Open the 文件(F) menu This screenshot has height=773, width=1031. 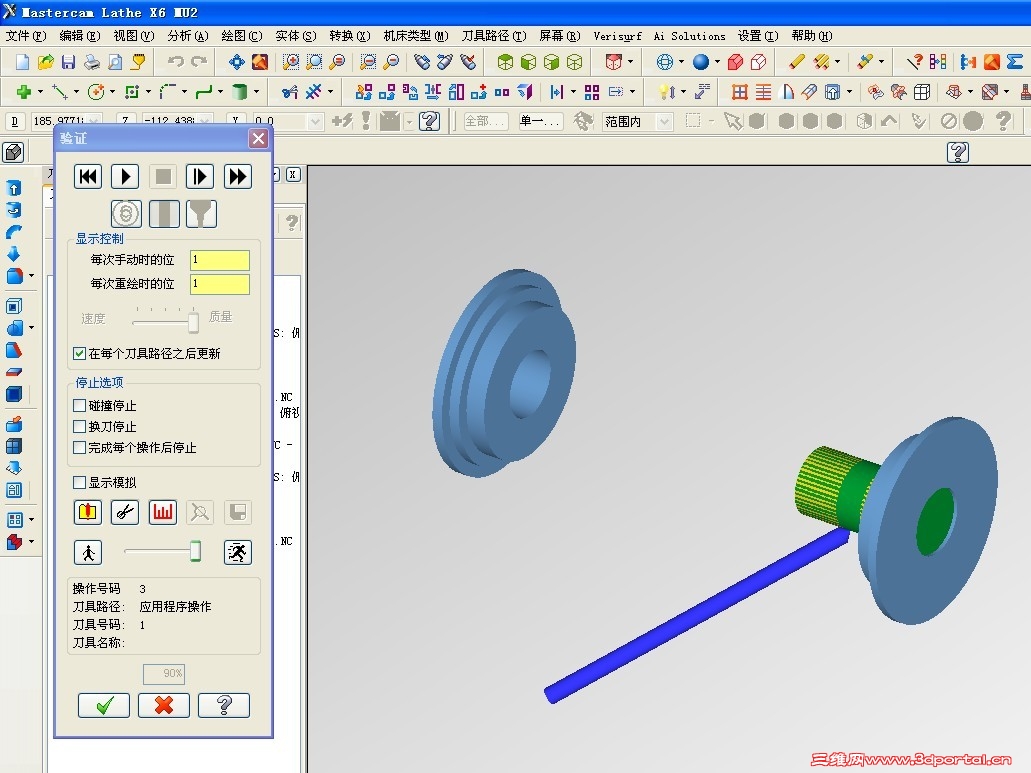pyautogui.click(x=26, y=36)
